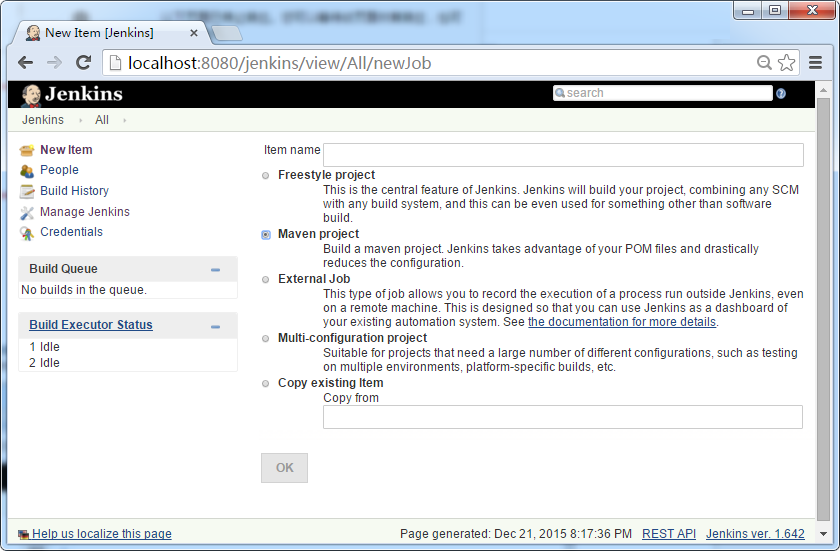Image resolution: width=840 pixels, height=551 pixels.
Task: Collapse the Build Queue panel
Action: coord(215,270)
